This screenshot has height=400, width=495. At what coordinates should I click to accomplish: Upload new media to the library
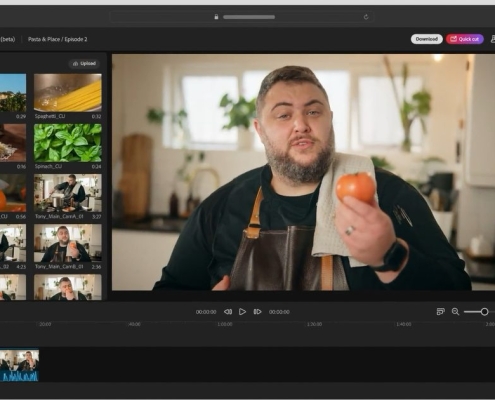point(84,63)
